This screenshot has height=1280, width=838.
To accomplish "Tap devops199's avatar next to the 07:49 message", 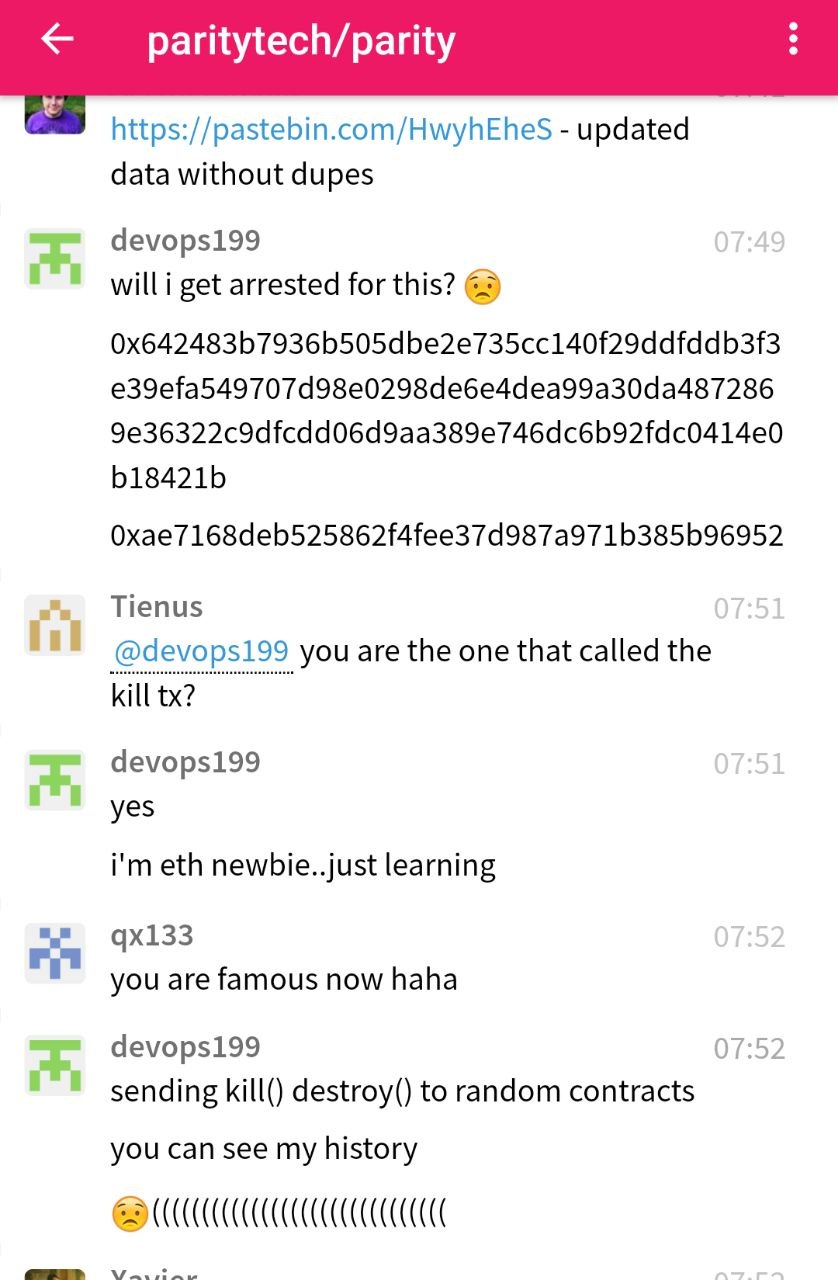I will point(54,258).
